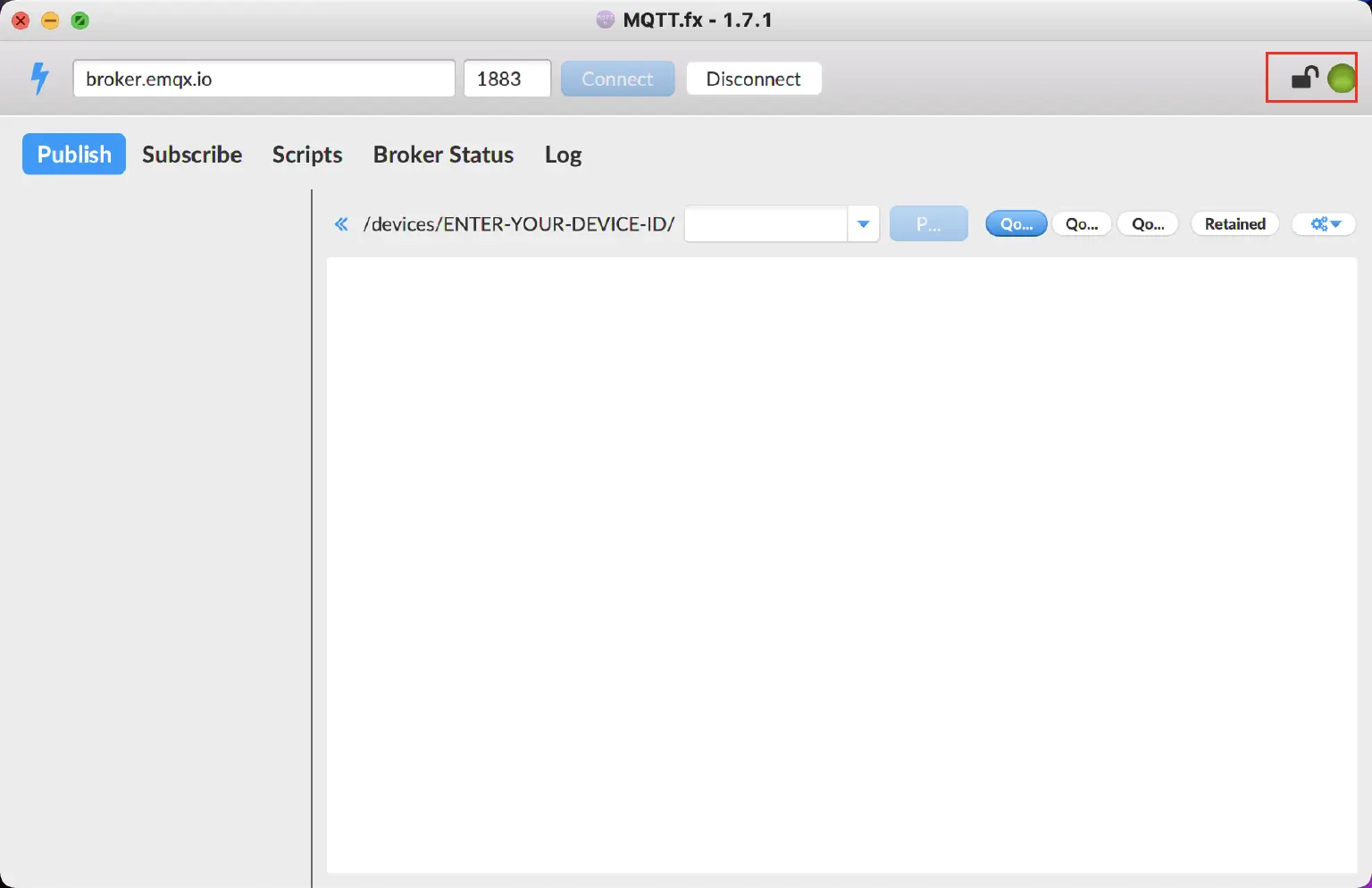Toggle the Retained message option
The height and width of the screenshot is (888, 1372).
click(1234, 224)
